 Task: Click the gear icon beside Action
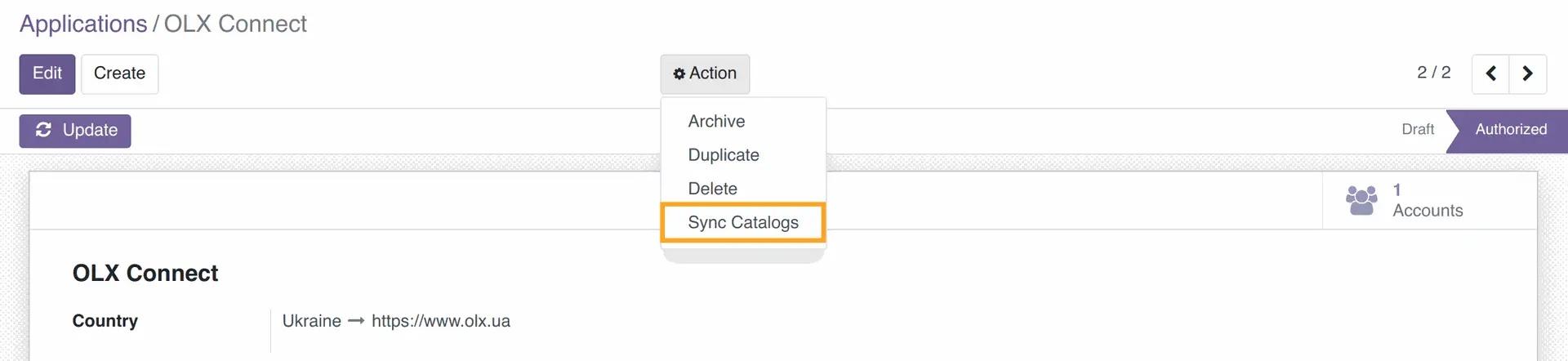pos(679,74)
